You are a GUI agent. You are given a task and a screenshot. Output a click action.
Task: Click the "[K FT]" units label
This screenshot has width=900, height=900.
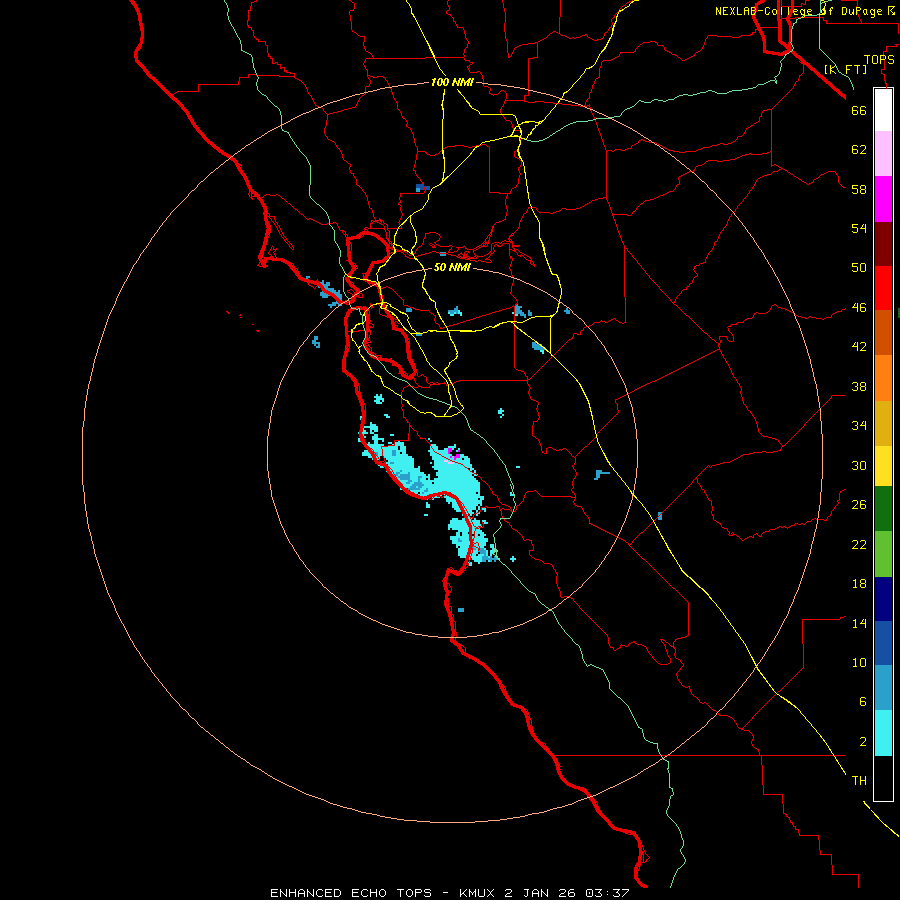click(x=845, y=69)
